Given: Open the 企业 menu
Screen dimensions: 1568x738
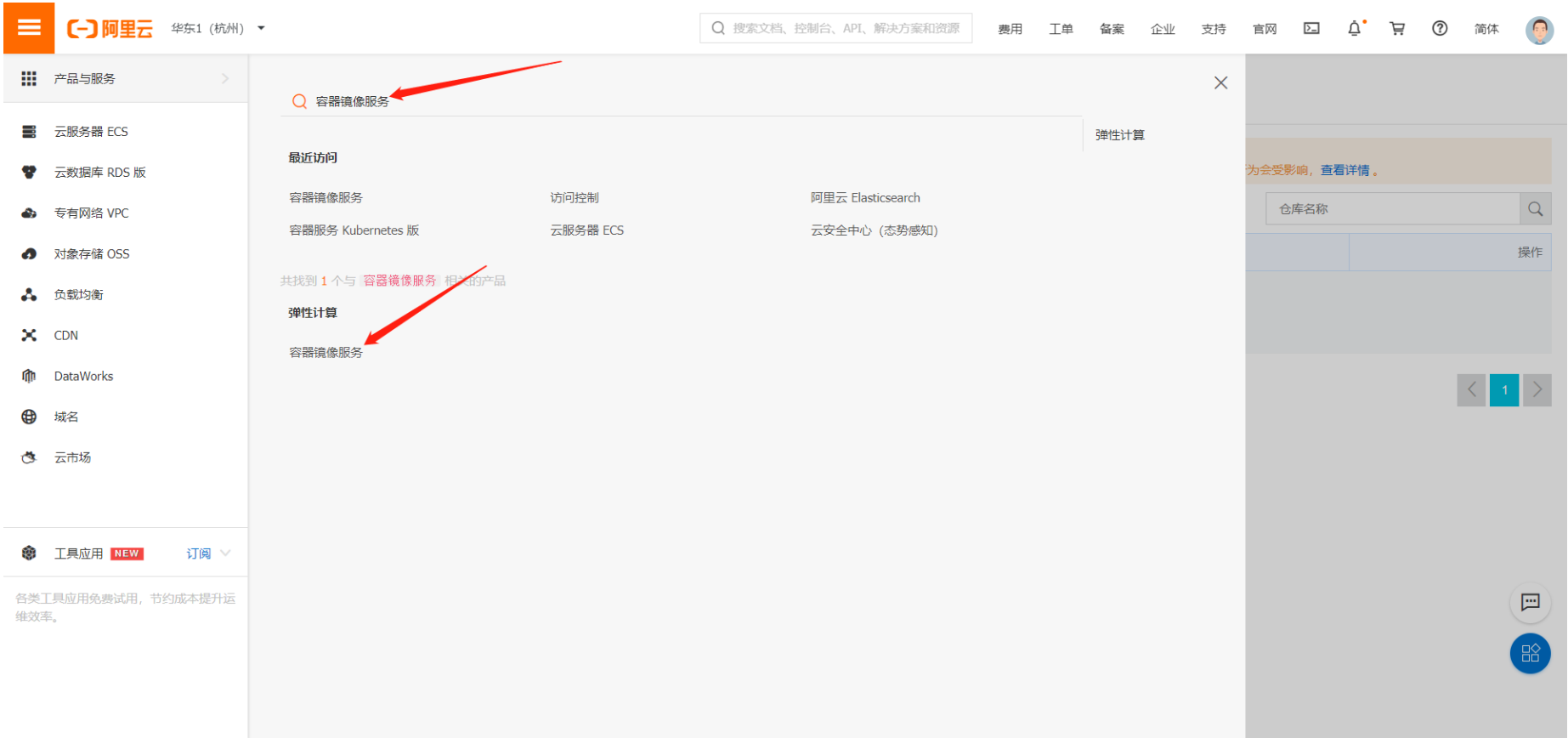Looking at the screenshot, I should [1163, 29].
